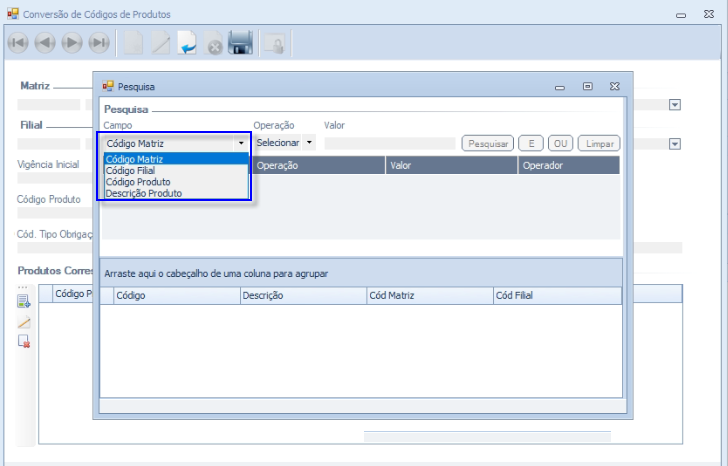The image size is (728, 466).
Task: Go to previous record in toolbar
Action: [45, 43]
